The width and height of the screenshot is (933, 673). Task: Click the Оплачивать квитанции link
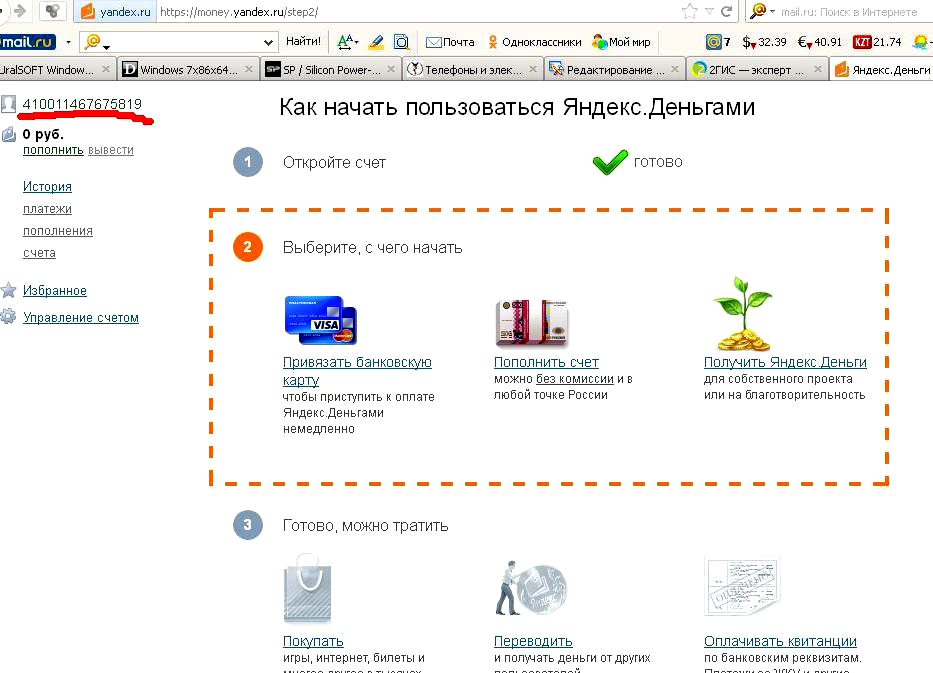pos(781,641)
